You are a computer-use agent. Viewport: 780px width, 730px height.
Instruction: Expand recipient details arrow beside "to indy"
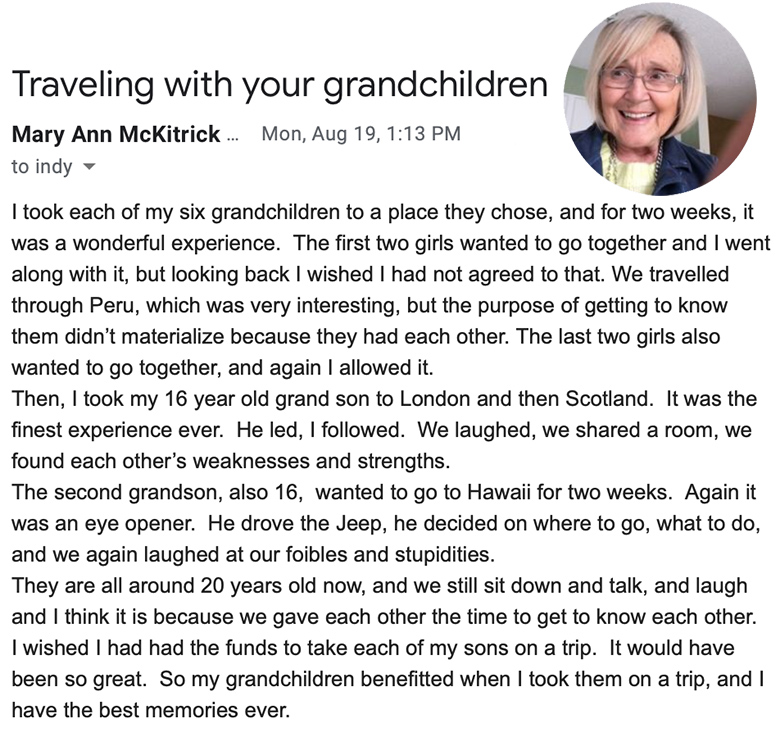click(88, 167)
